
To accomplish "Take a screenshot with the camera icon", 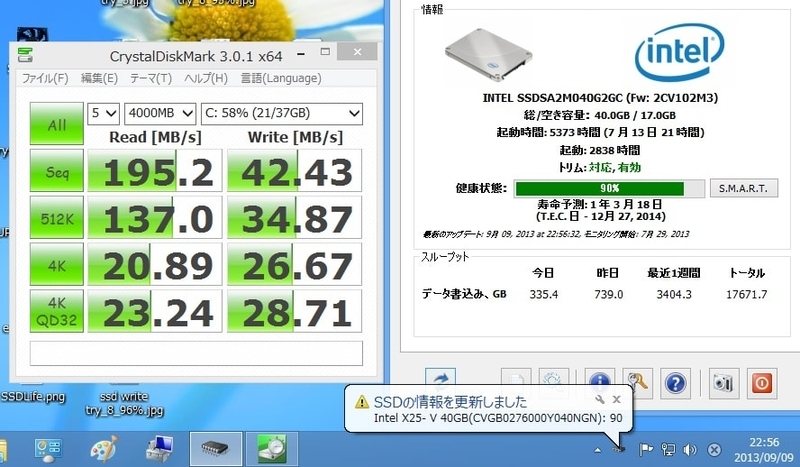I will (x=723, y=383).
